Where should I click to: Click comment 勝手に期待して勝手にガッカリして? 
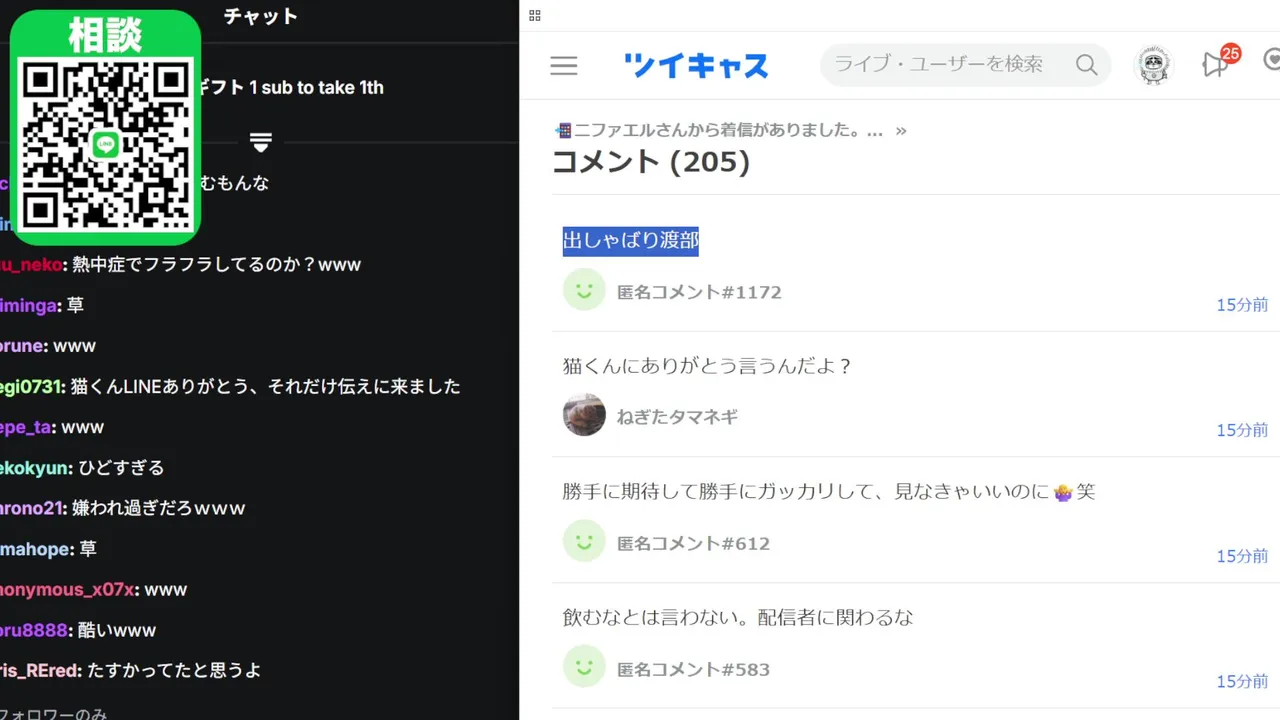[x=829, y=492]
